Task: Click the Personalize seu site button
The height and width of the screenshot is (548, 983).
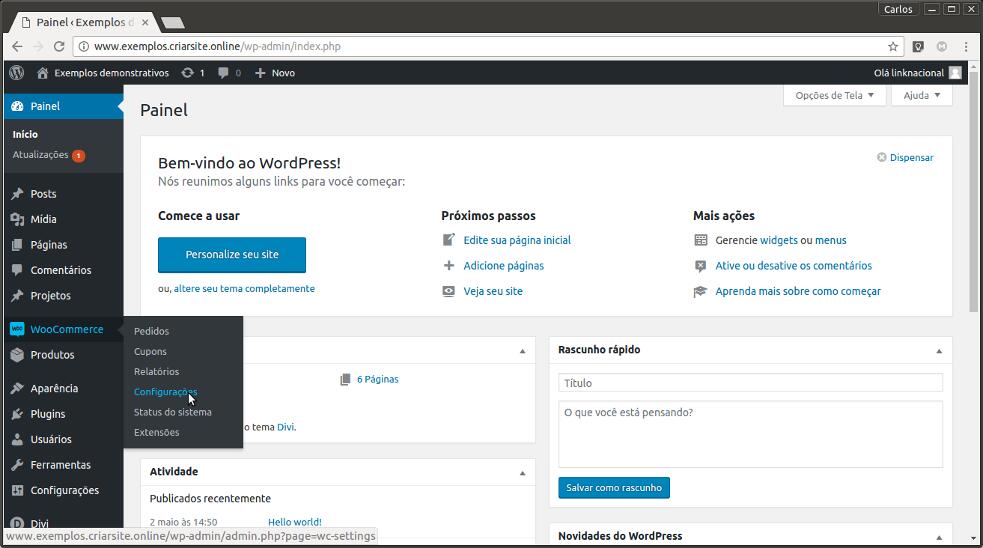Action: [232, 255]
